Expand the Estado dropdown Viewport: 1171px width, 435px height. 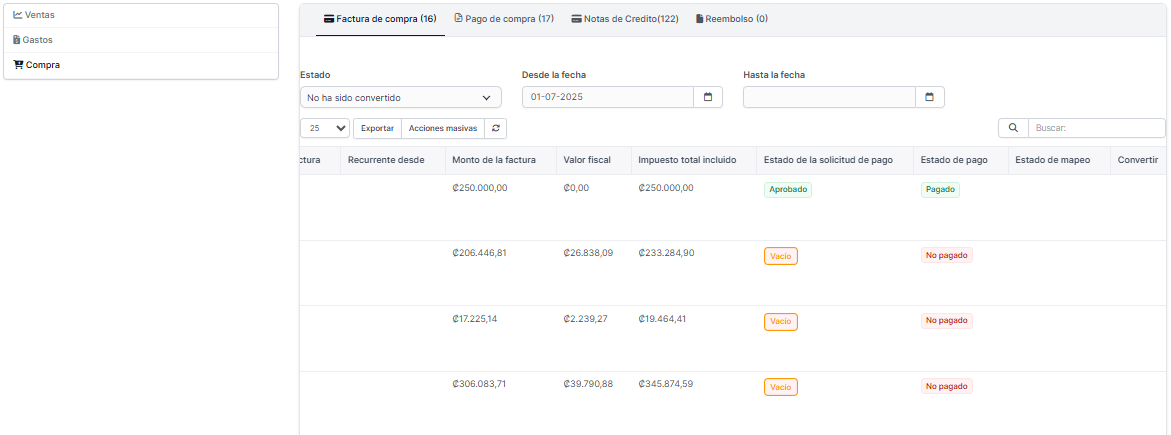(400, 98)
